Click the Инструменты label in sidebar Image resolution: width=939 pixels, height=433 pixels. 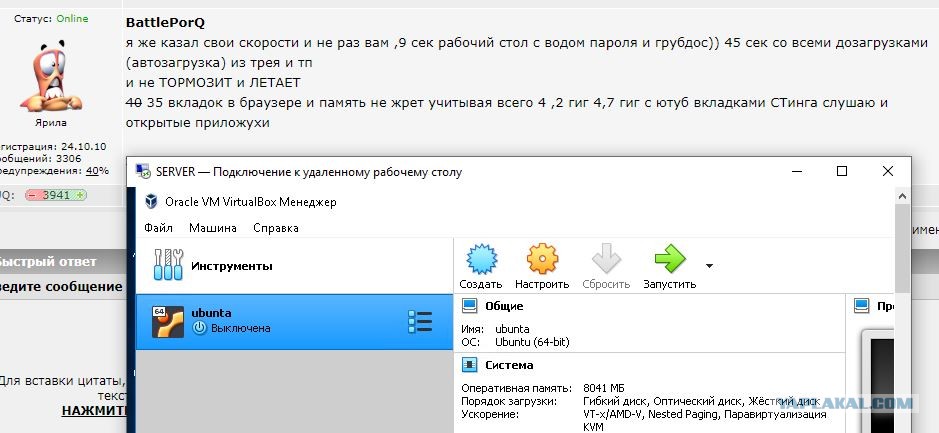pos(232,265)
